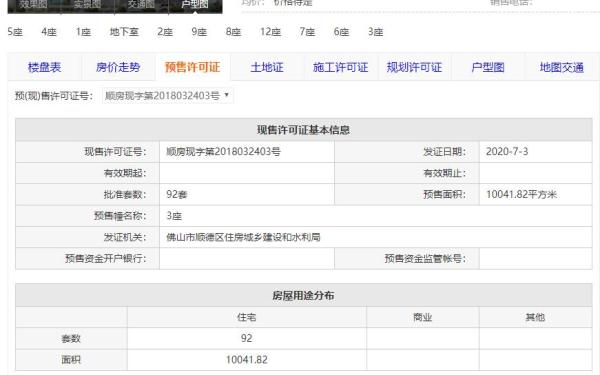Open the 楼盘表 tab
Viewport: 600px width, 375px height.
point(44,67)
